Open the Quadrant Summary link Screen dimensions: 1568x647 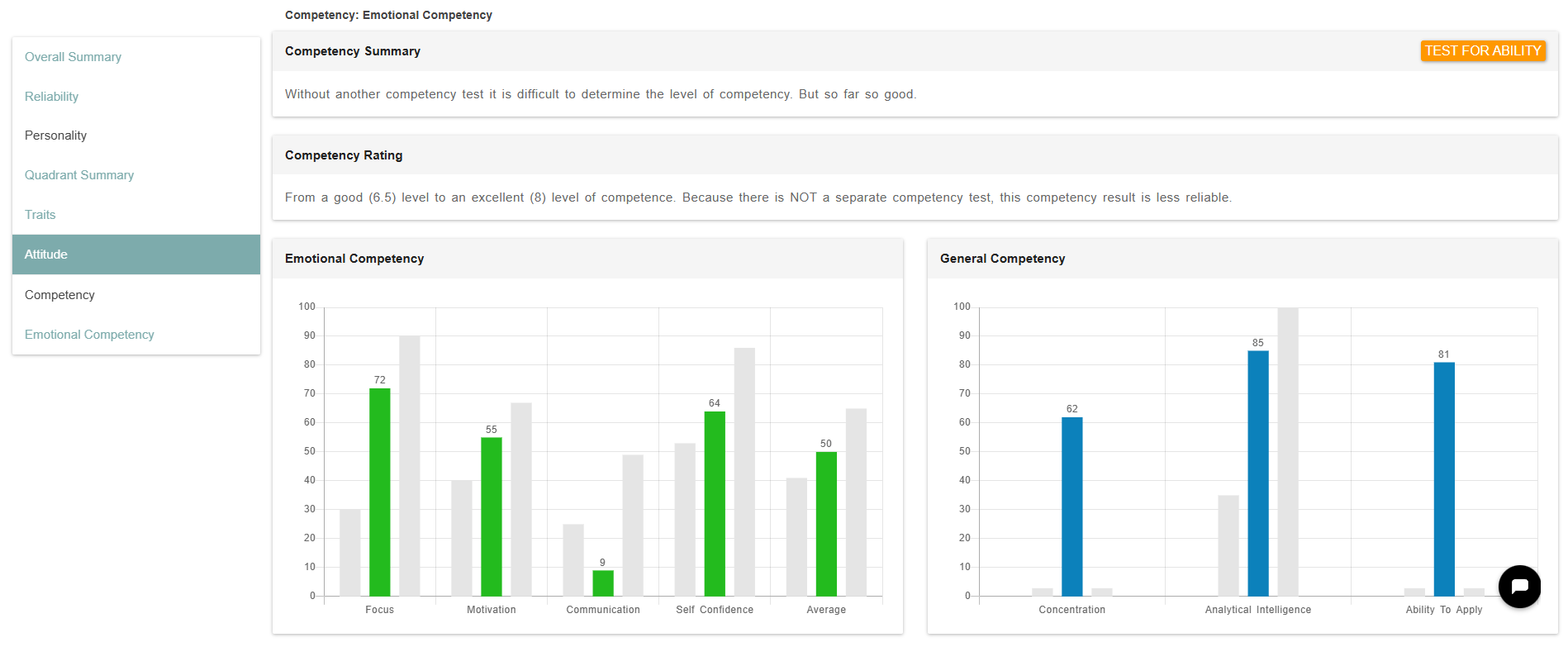coord(79,175)
